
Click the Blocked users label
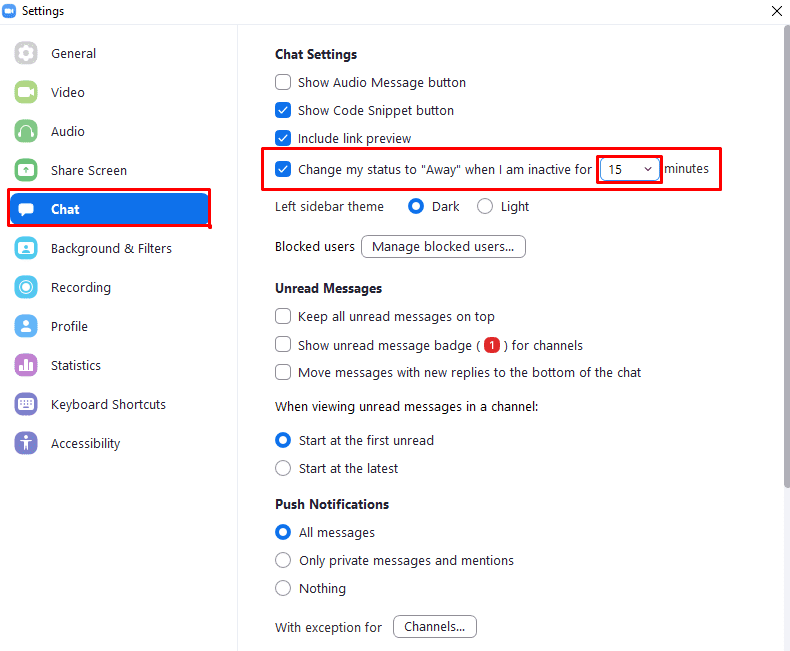315,246
